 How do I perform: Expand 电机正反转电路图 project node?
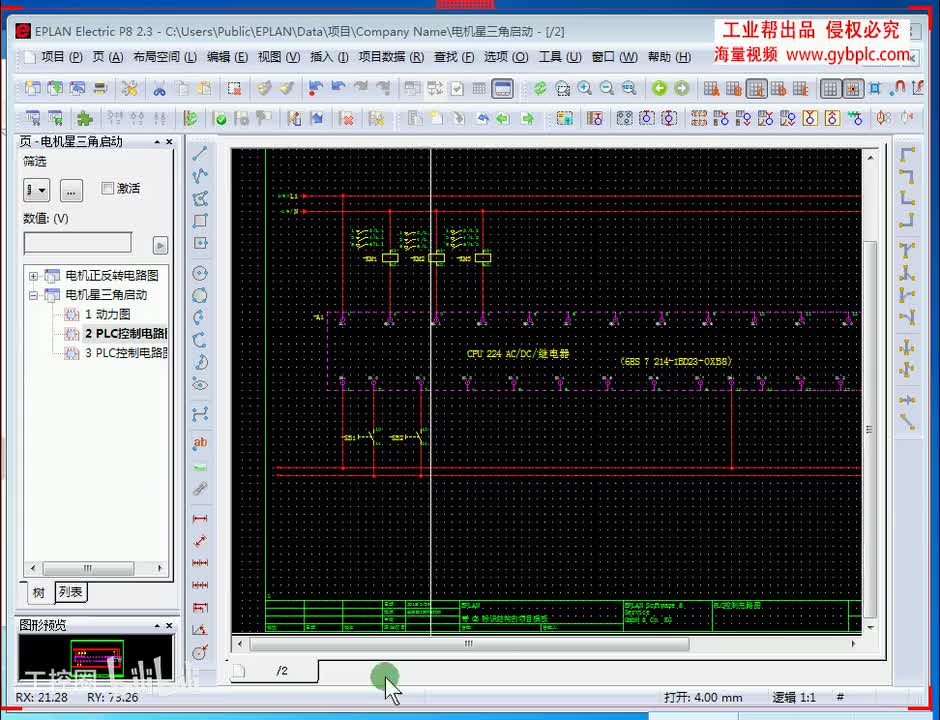34,276
